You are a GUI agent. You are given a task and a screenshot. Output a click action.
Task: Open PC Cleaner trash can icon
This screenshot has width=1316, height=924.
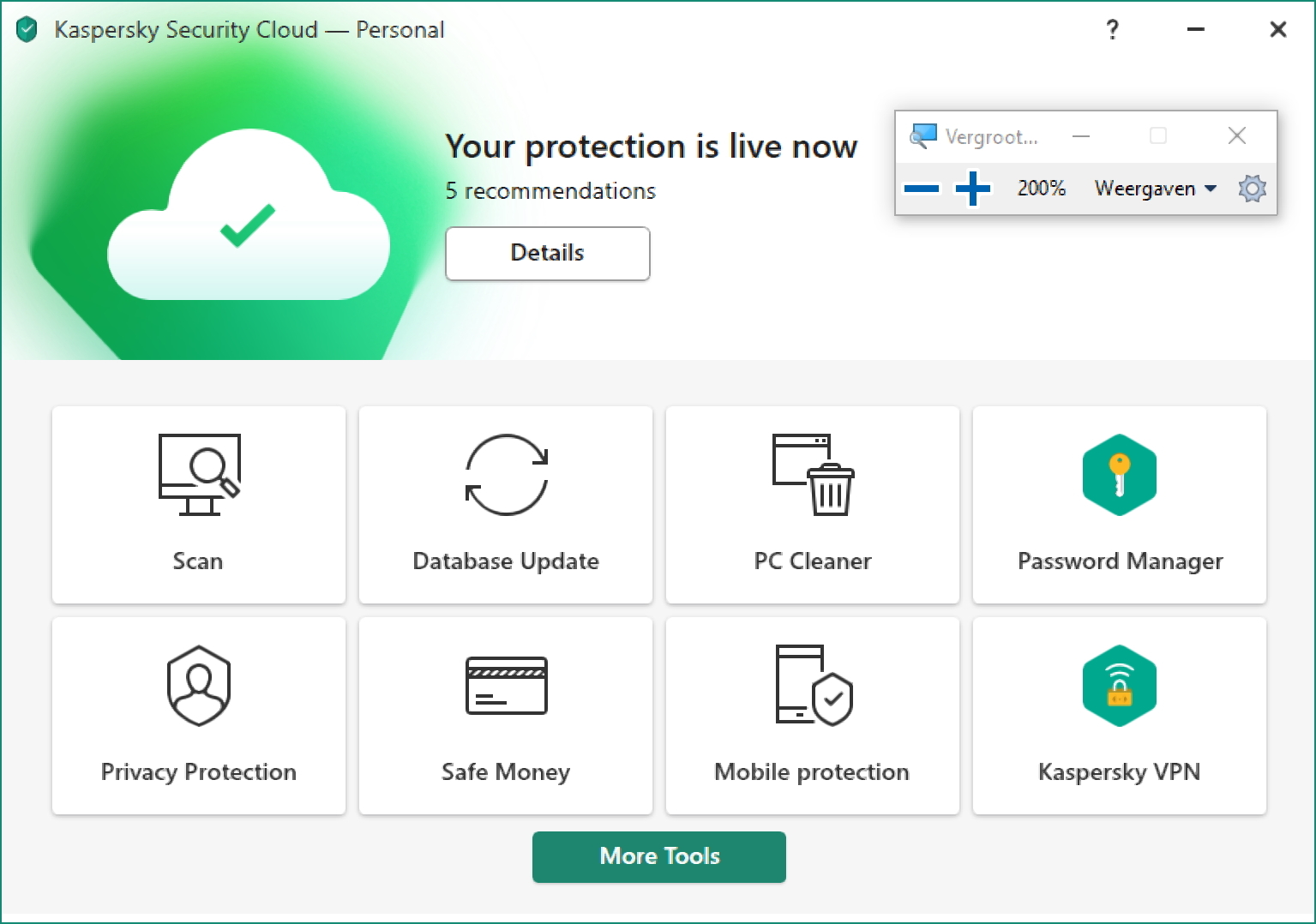814,475
